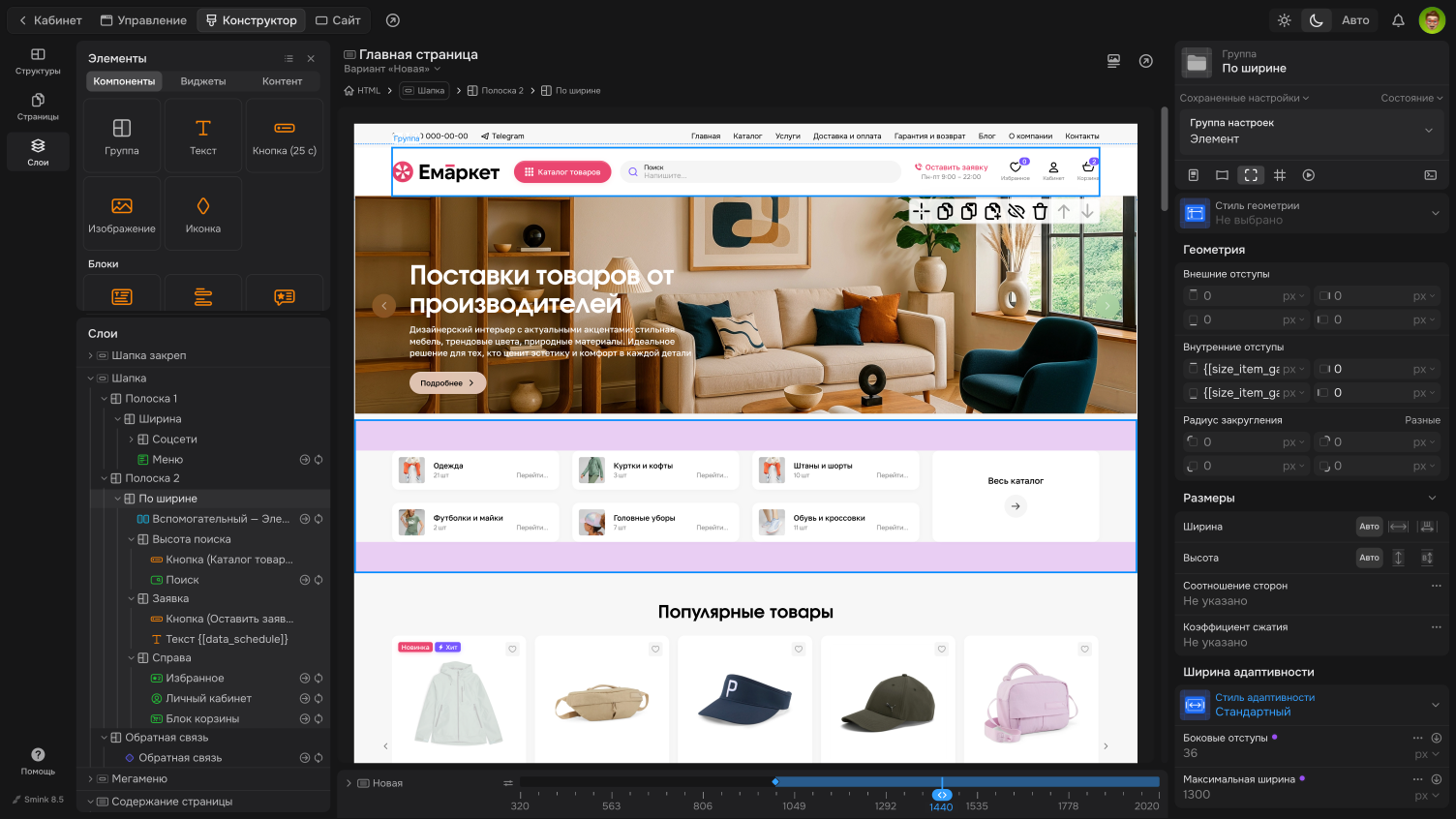This screenshot has height=819, width=1456.
Task: Close the Элементы panel
Action: pos(311,59)
